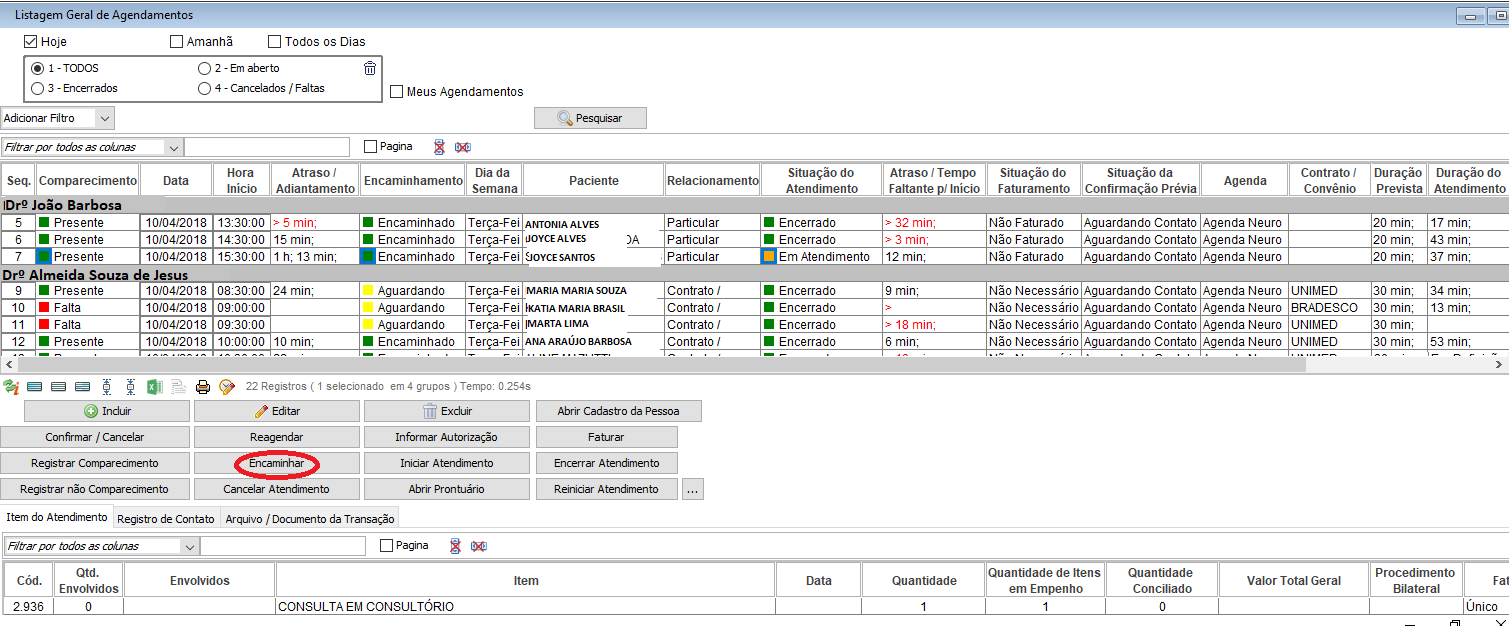Click the Excluir button
The width and height of the screenshot is (1509, 626).
point(447,411)
